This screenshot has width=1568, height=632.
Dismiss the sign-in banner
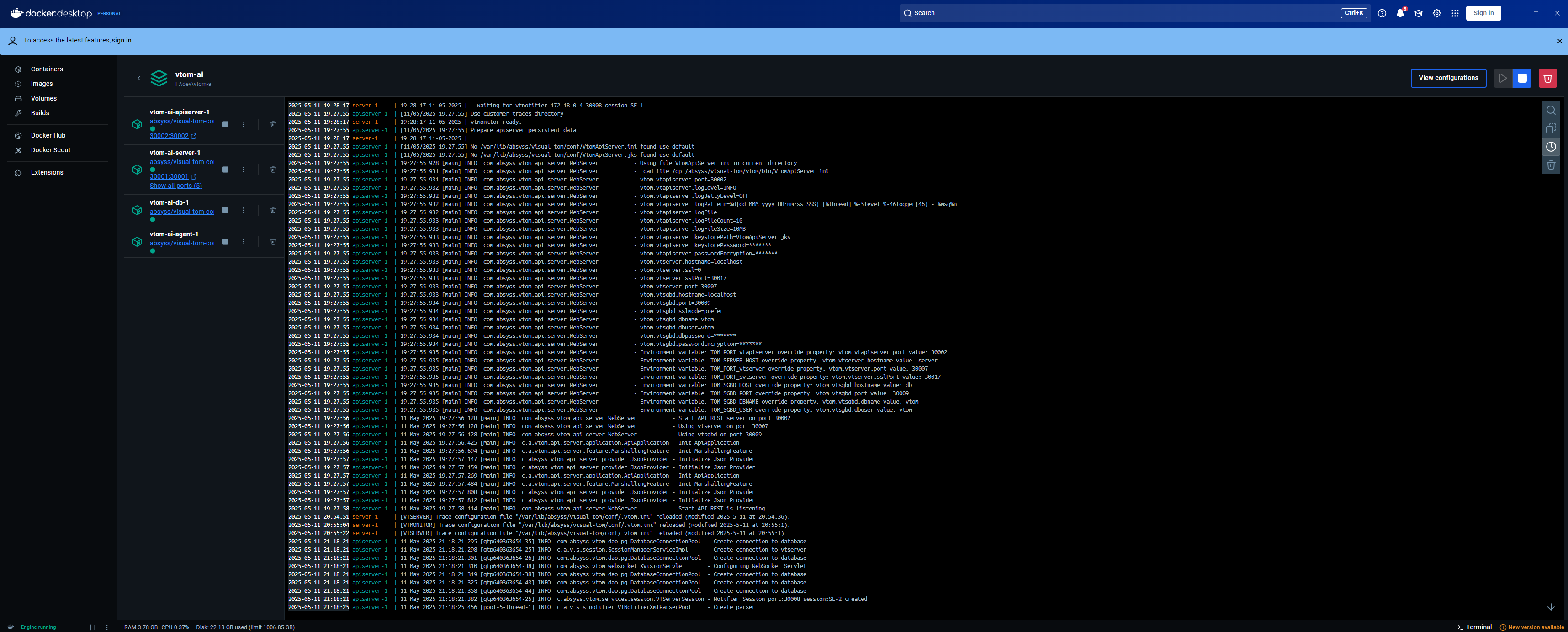click(x=1559, y=42)
